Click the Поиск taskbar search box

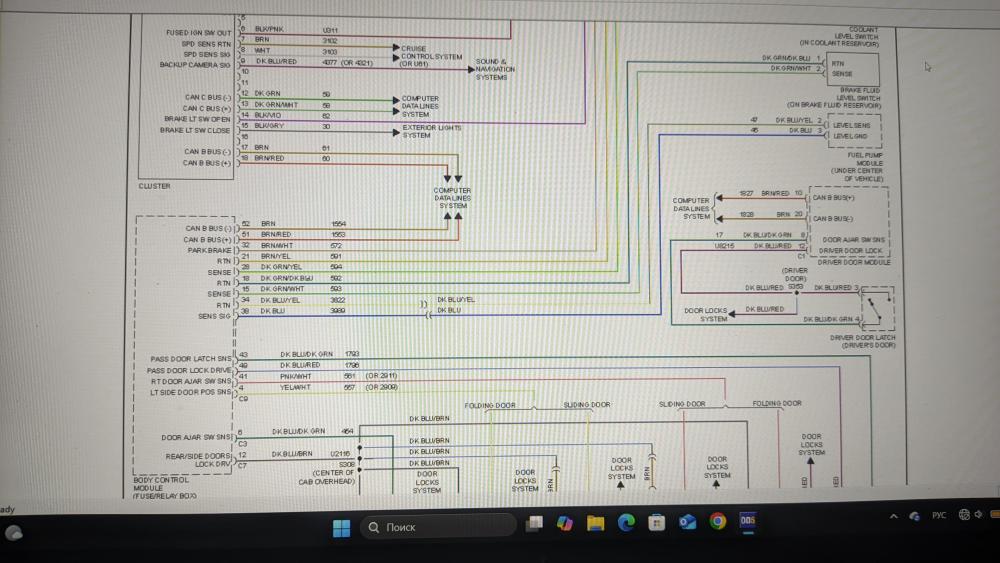[x=438, y=527]
